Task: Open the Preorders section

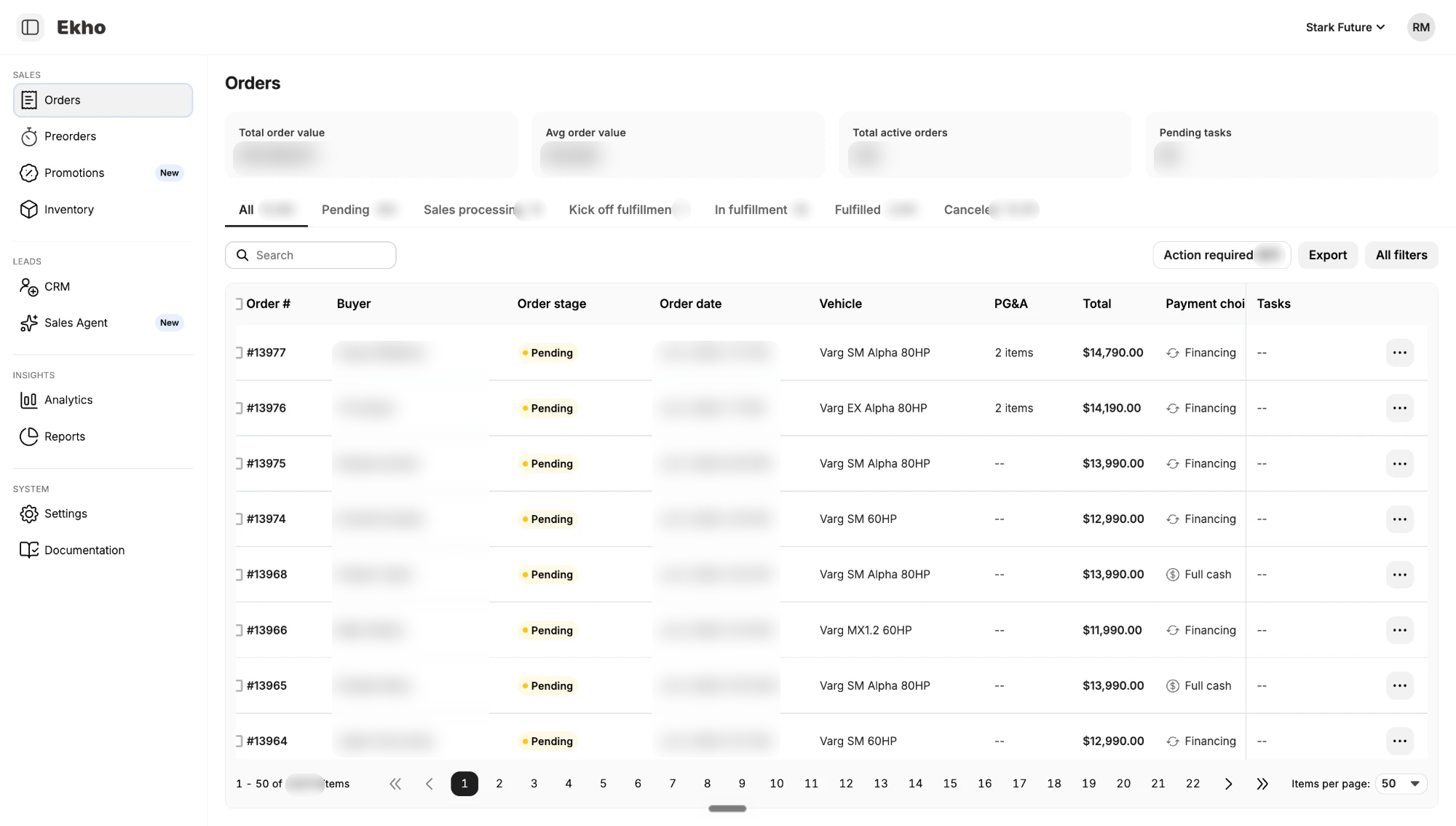Action: 103,136
